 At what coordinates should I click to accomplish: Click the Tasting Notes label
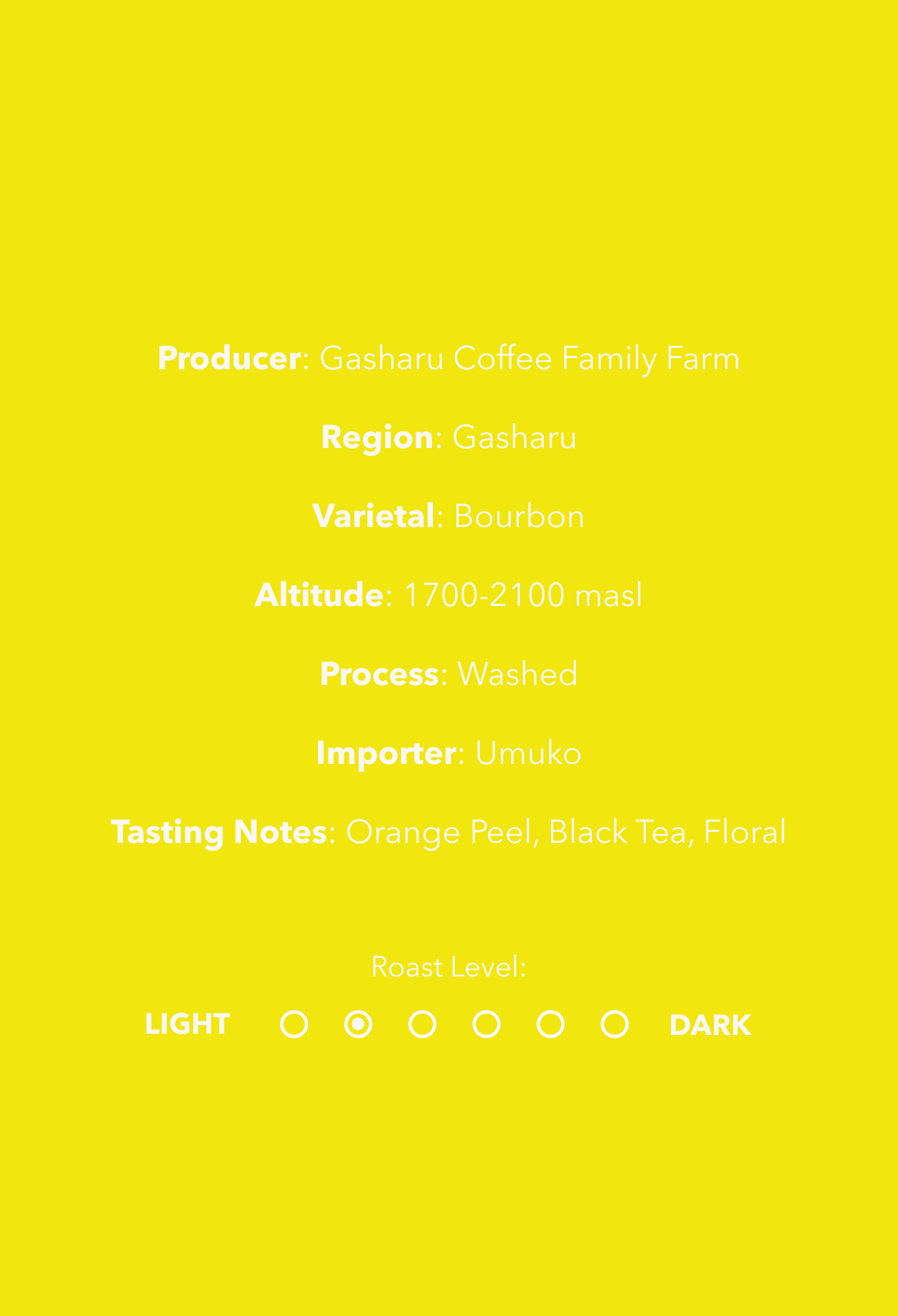coord(219,833)
